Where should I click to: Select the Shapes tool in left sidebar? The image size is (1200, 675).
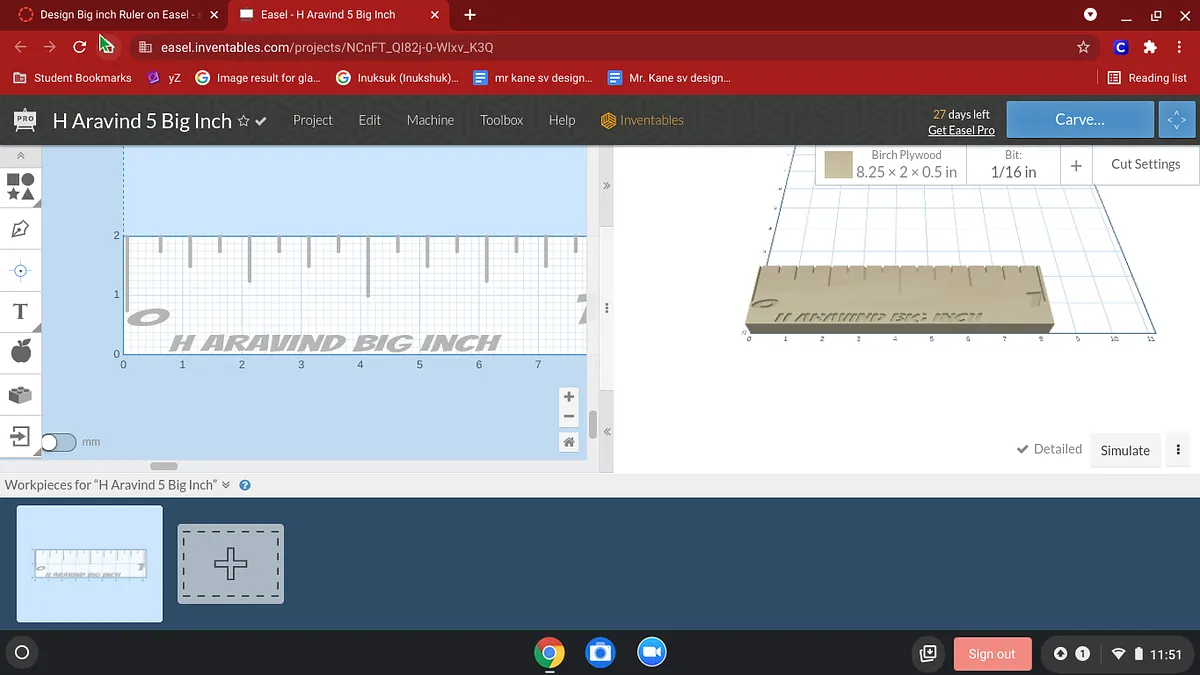(x=20, y=186)
